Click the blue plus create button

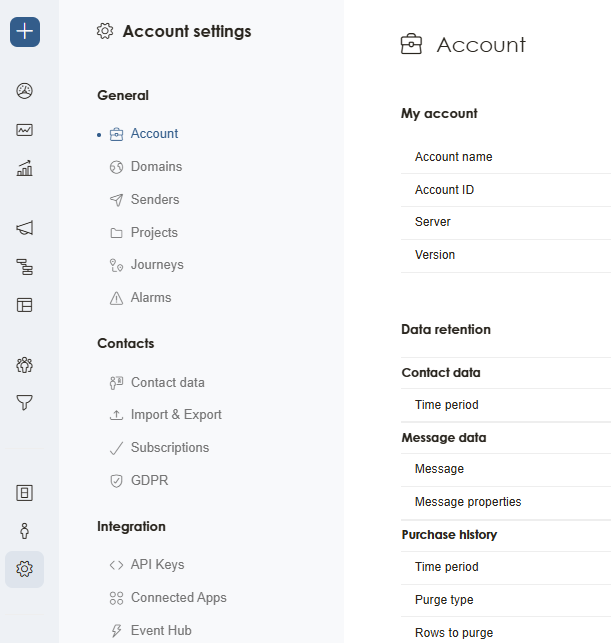[25, 32]
